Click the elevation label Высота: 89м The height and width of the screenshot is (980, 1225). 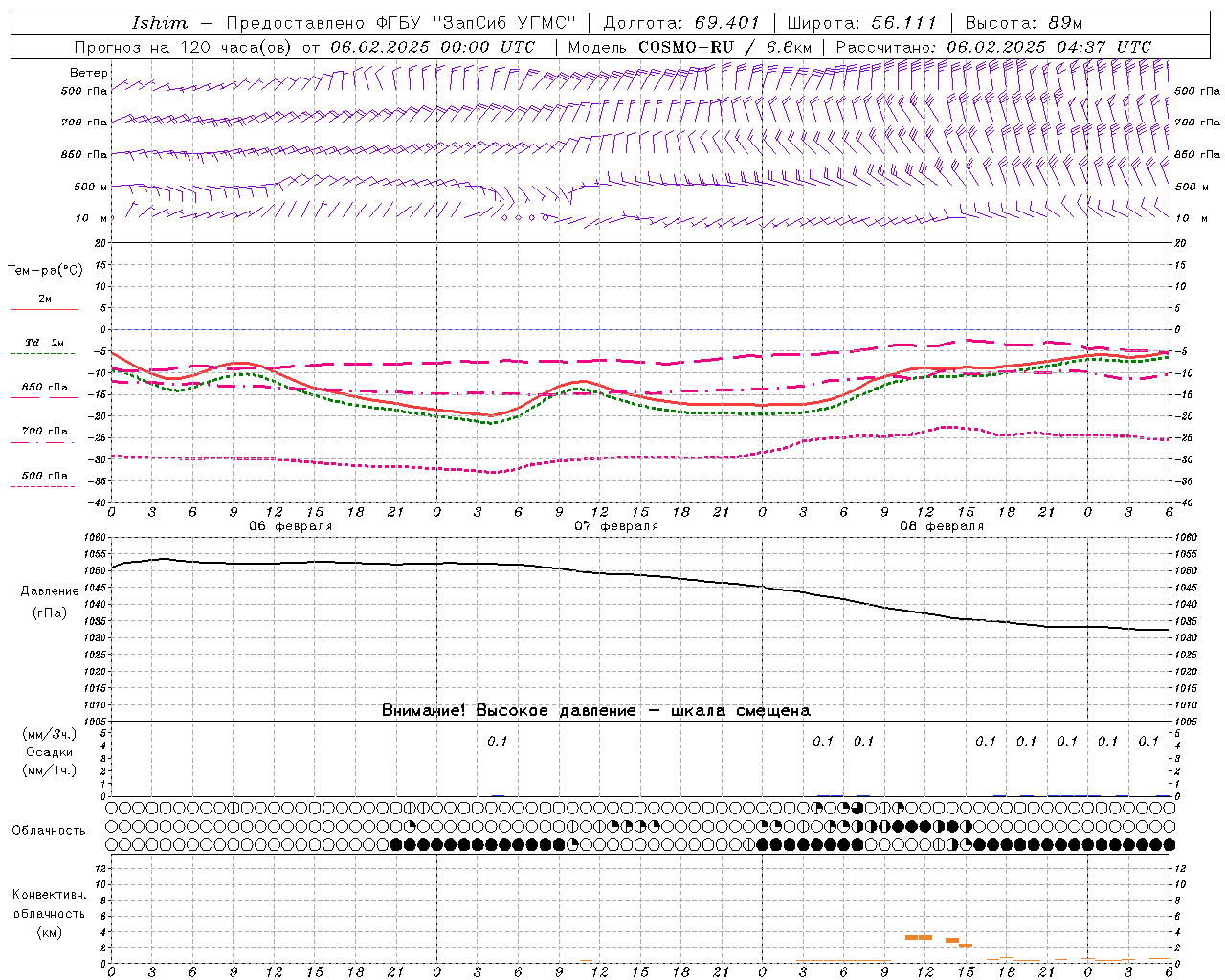[x=1023, y=23]
